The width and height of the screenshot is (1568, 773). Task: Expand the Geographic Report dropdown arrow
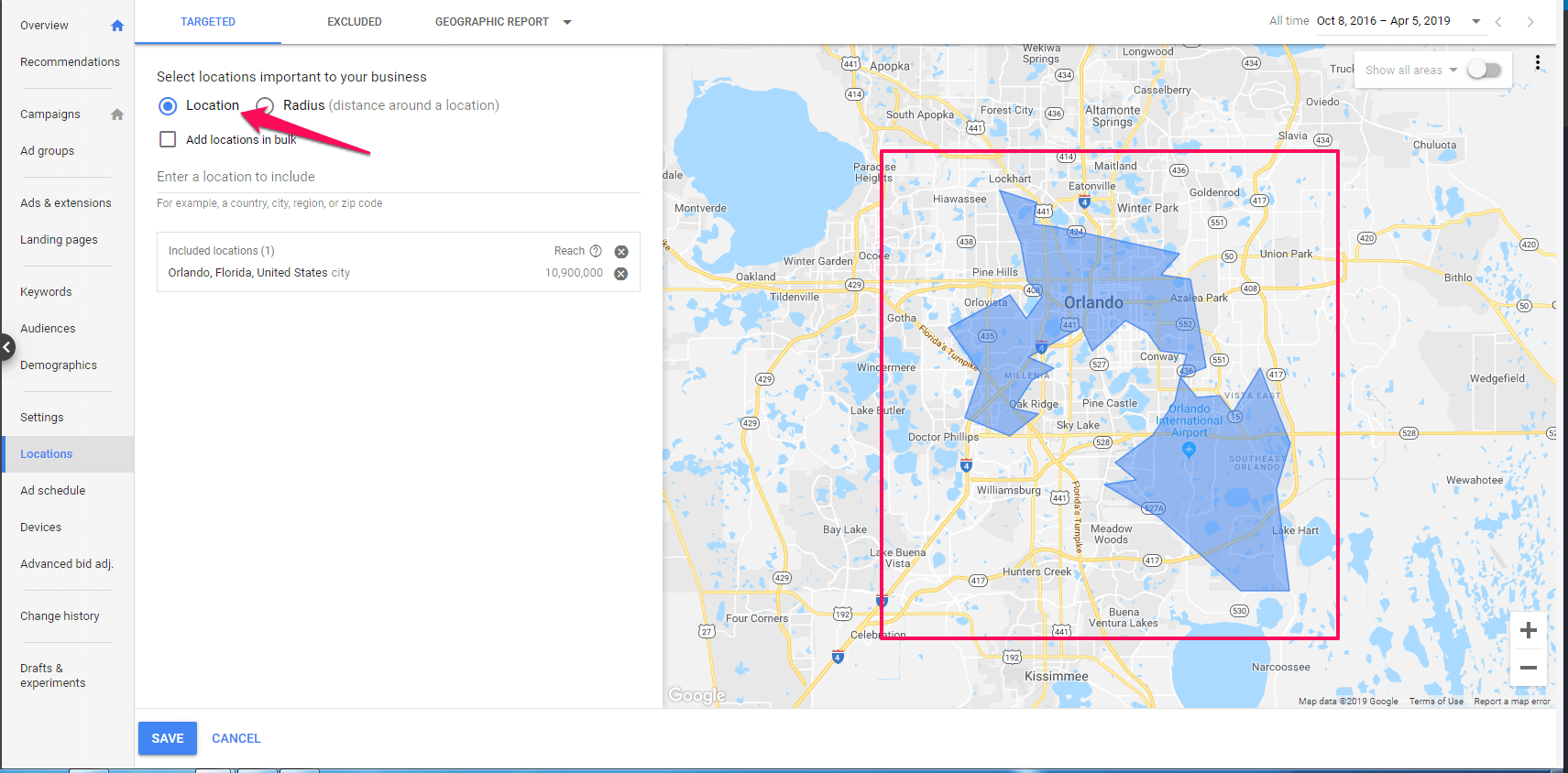567,22
